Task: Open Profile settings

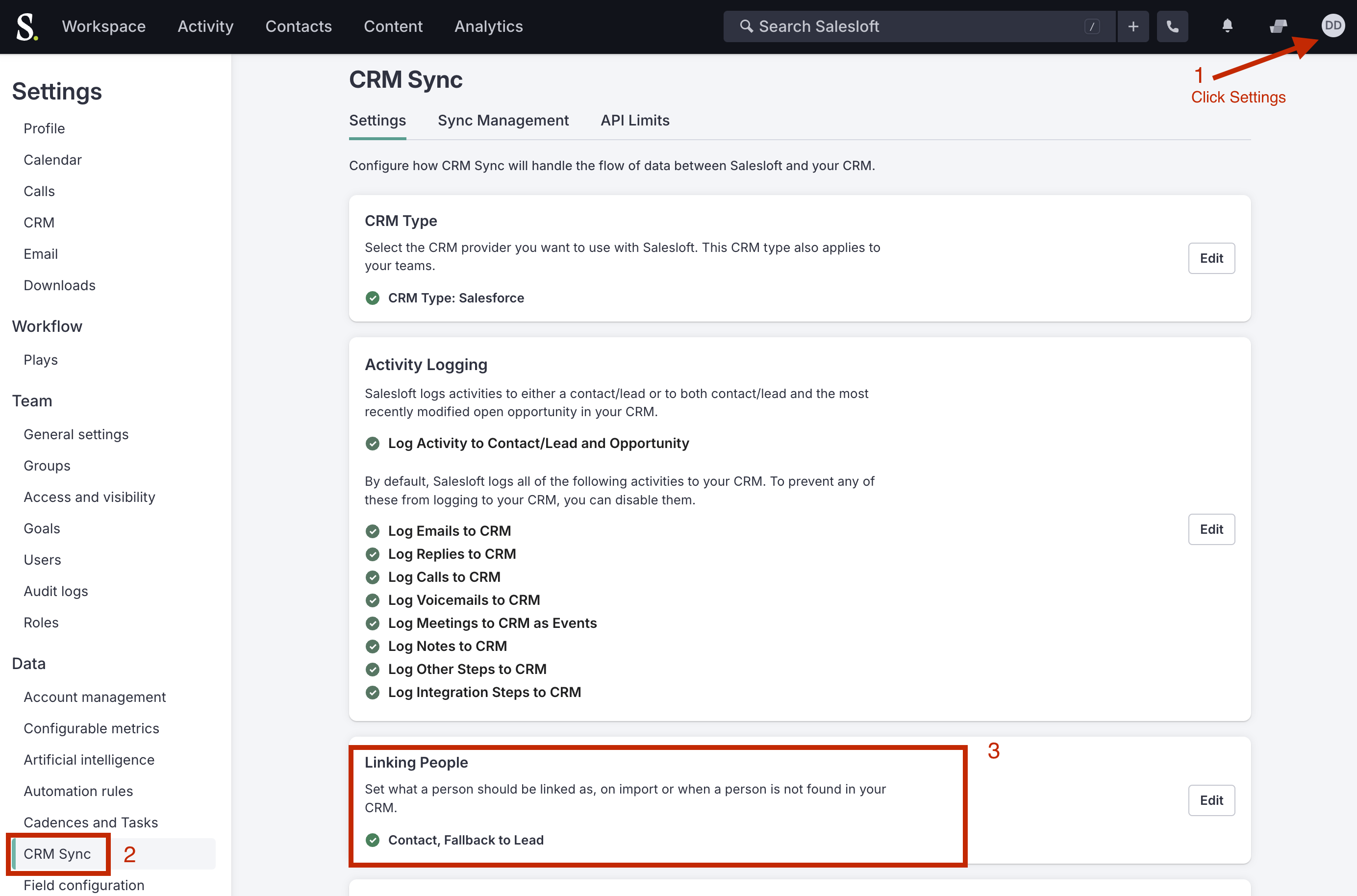Action: pos(44,128)
